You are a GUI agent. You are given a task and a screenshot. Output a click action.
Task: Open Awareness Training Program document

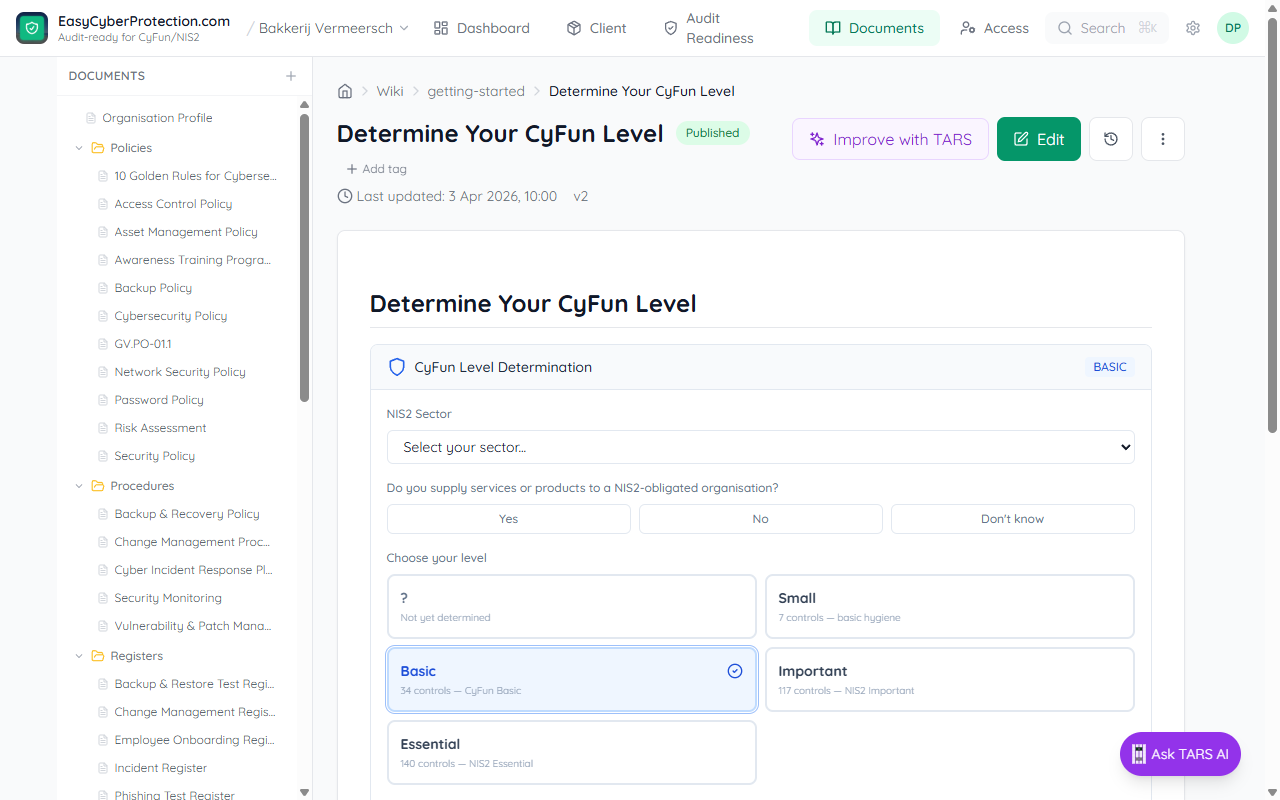(x=193, y=260)
